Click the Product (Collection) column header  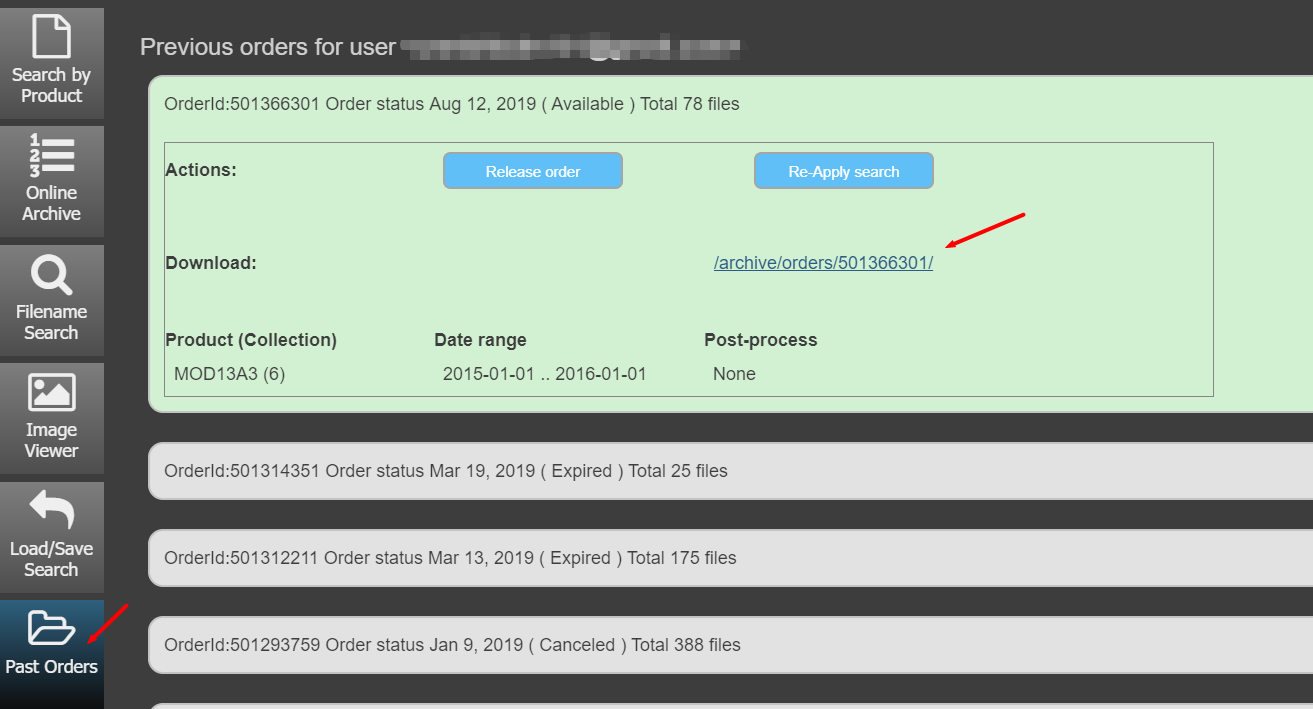click(251, 340)
